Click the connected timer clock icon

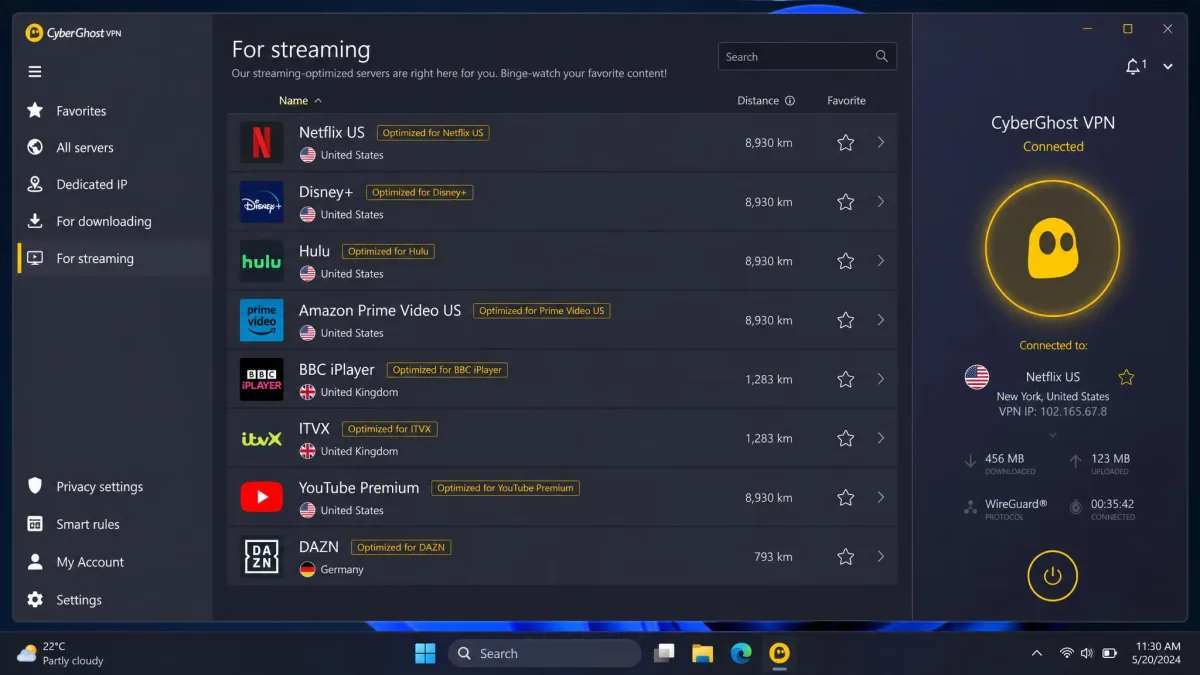point(1075,507)
